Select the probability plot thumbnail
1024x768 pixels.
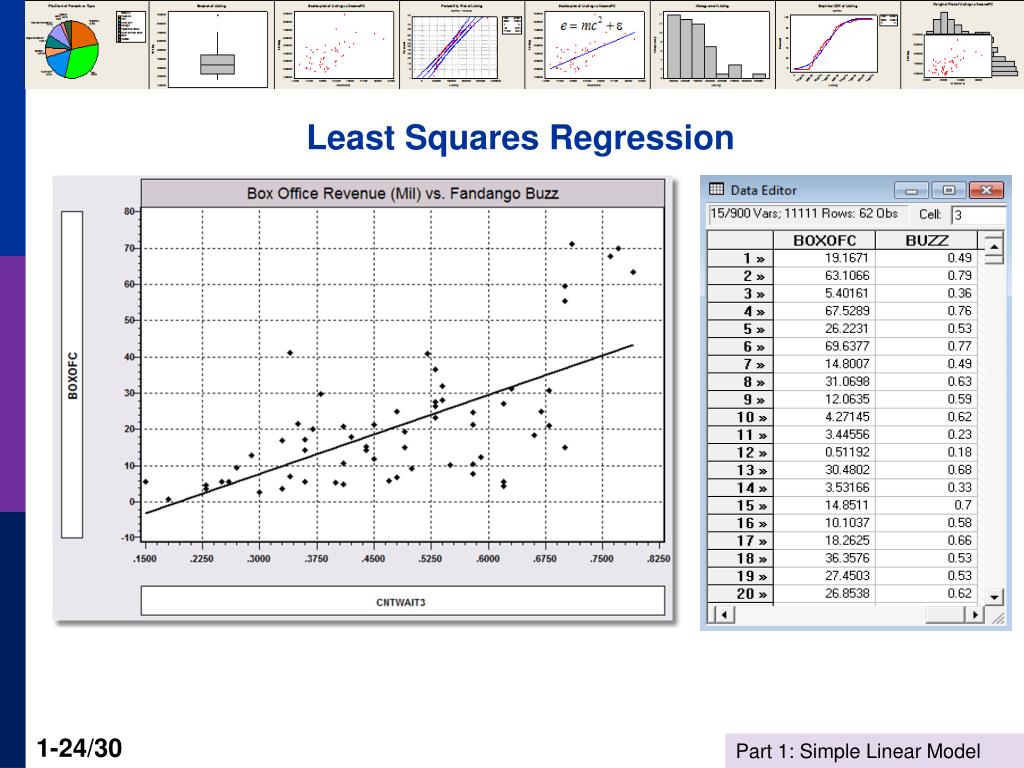tap(462, 44)
